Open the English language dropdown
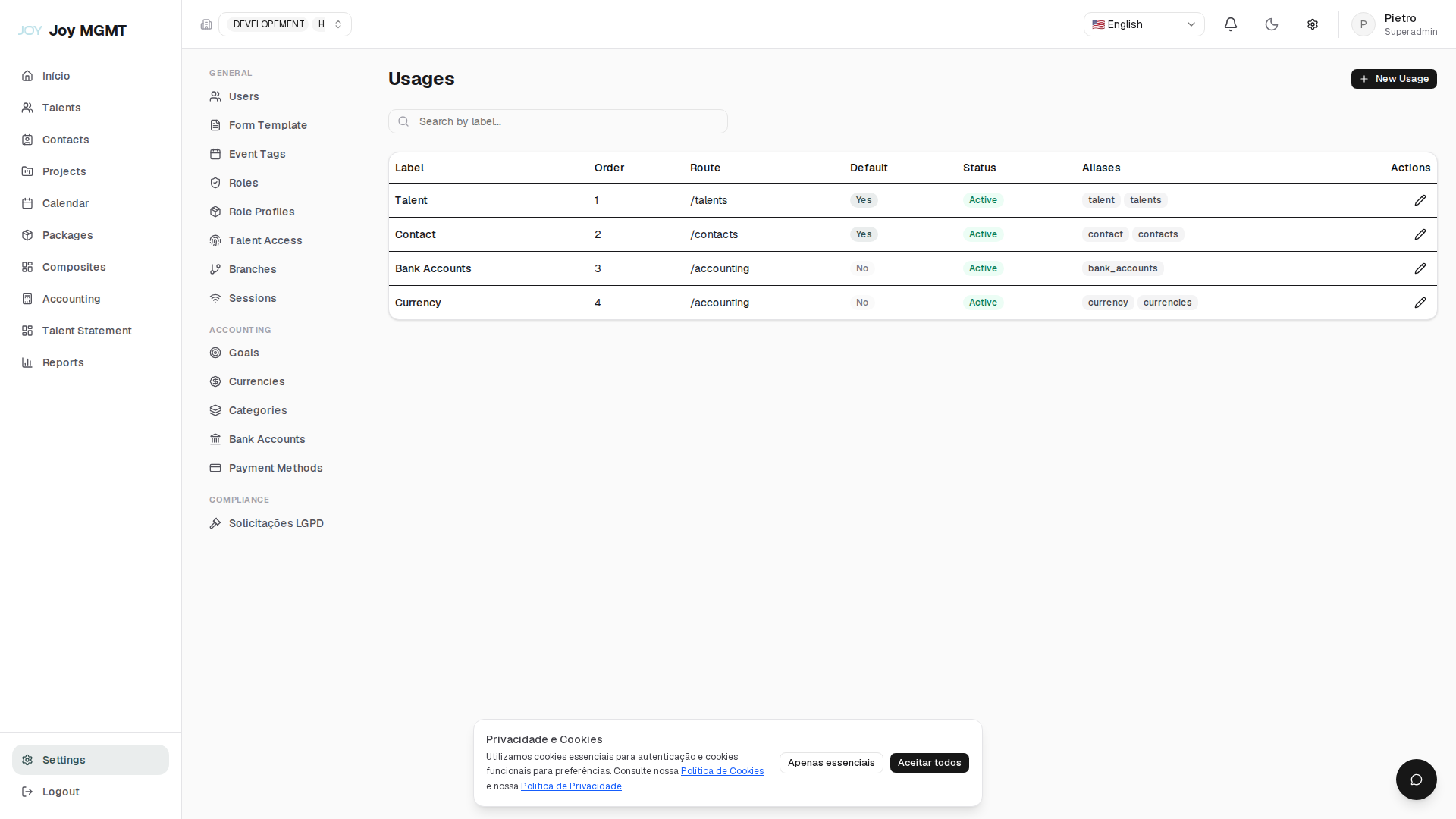The image size is (1456, 819). [1144, 24]
